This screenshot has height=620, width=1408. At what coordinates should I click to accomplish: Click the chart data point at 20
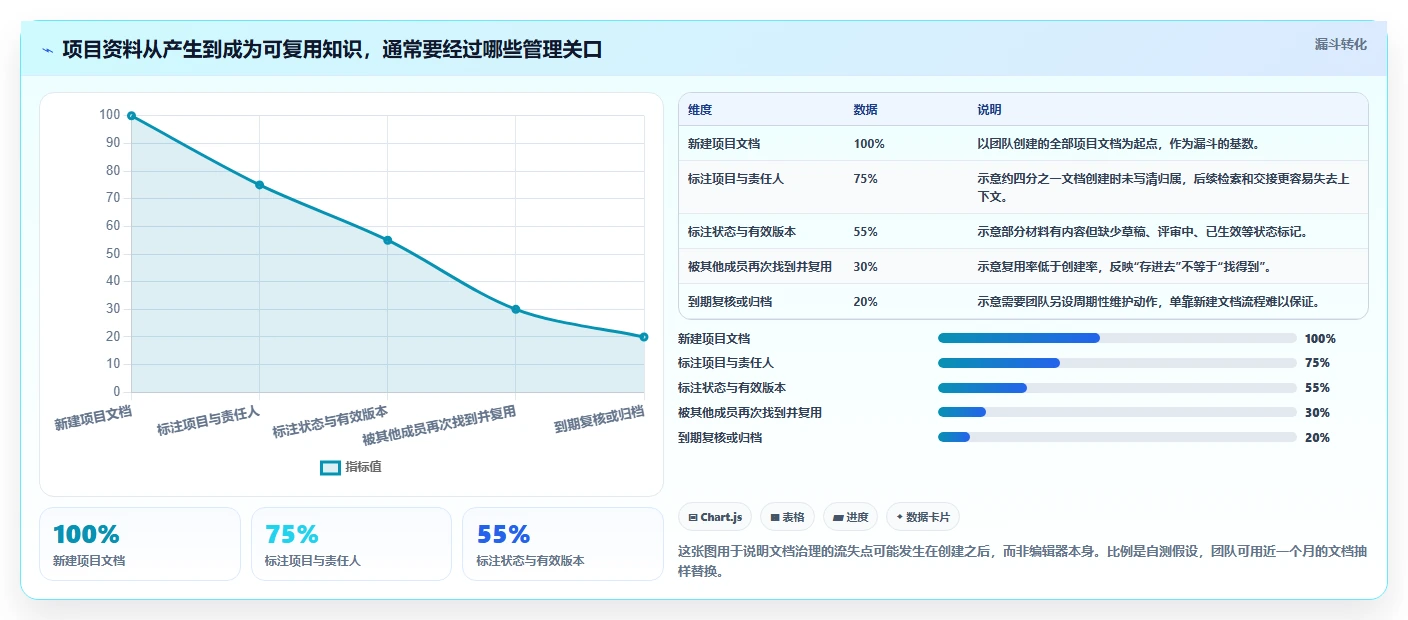click(x=644, y=337)
